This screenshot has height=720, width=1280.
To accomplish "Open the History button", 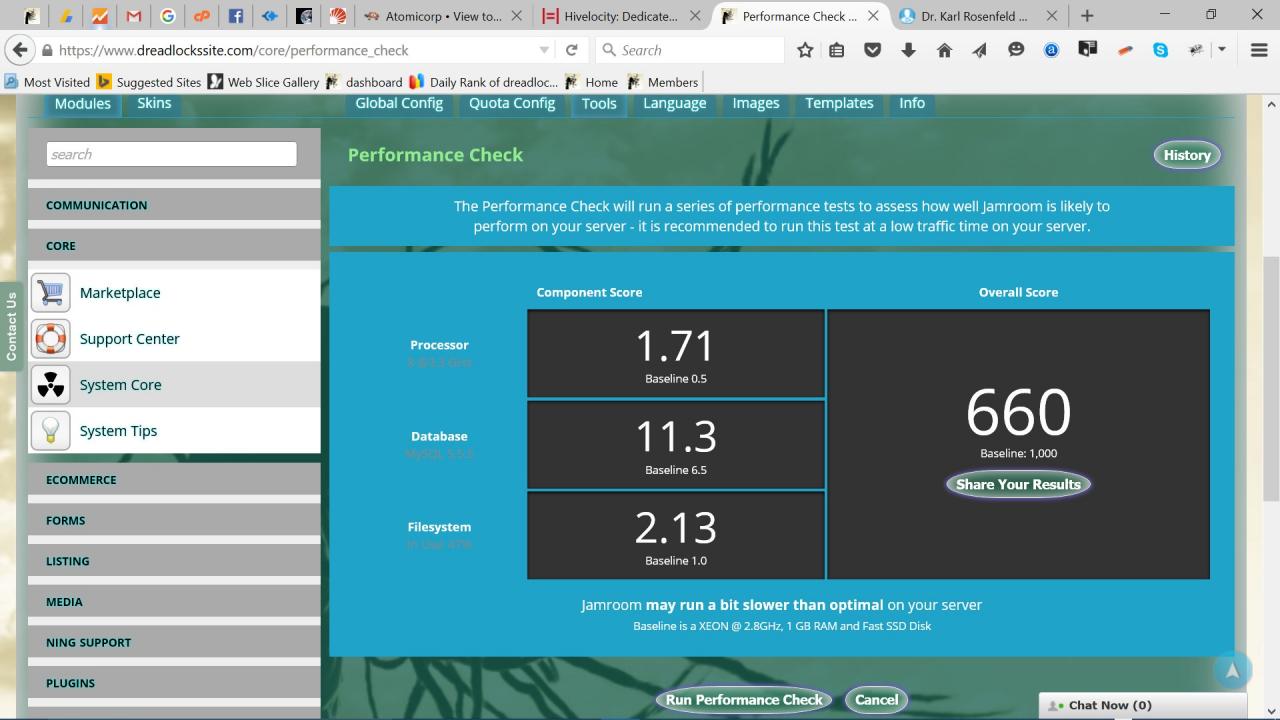I will pyautogui.click(x=1187, y=155).
